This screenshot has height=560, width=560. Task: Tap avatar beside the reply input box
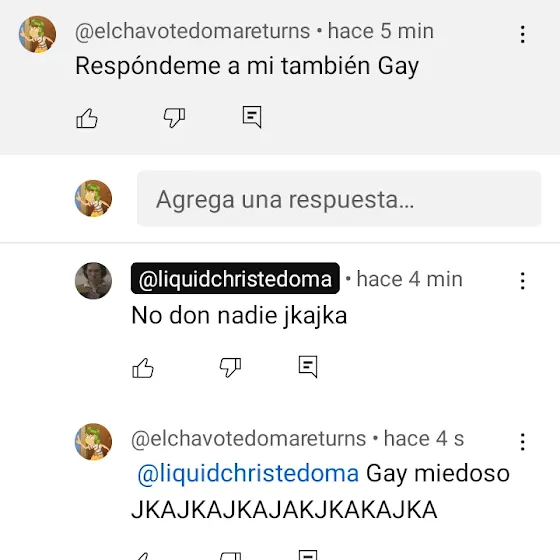click(94, 199)
